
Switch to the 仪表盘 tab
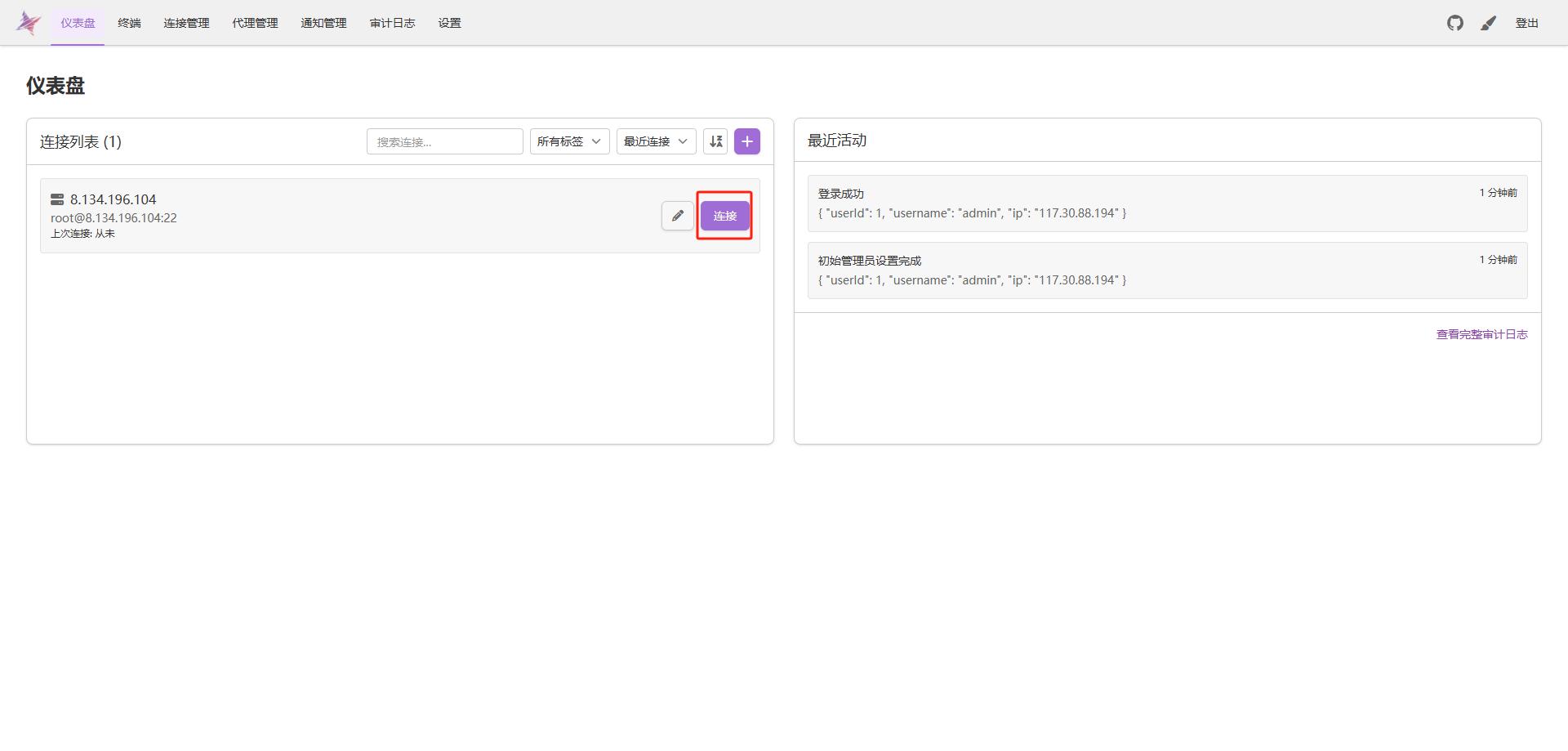[78, 23]
